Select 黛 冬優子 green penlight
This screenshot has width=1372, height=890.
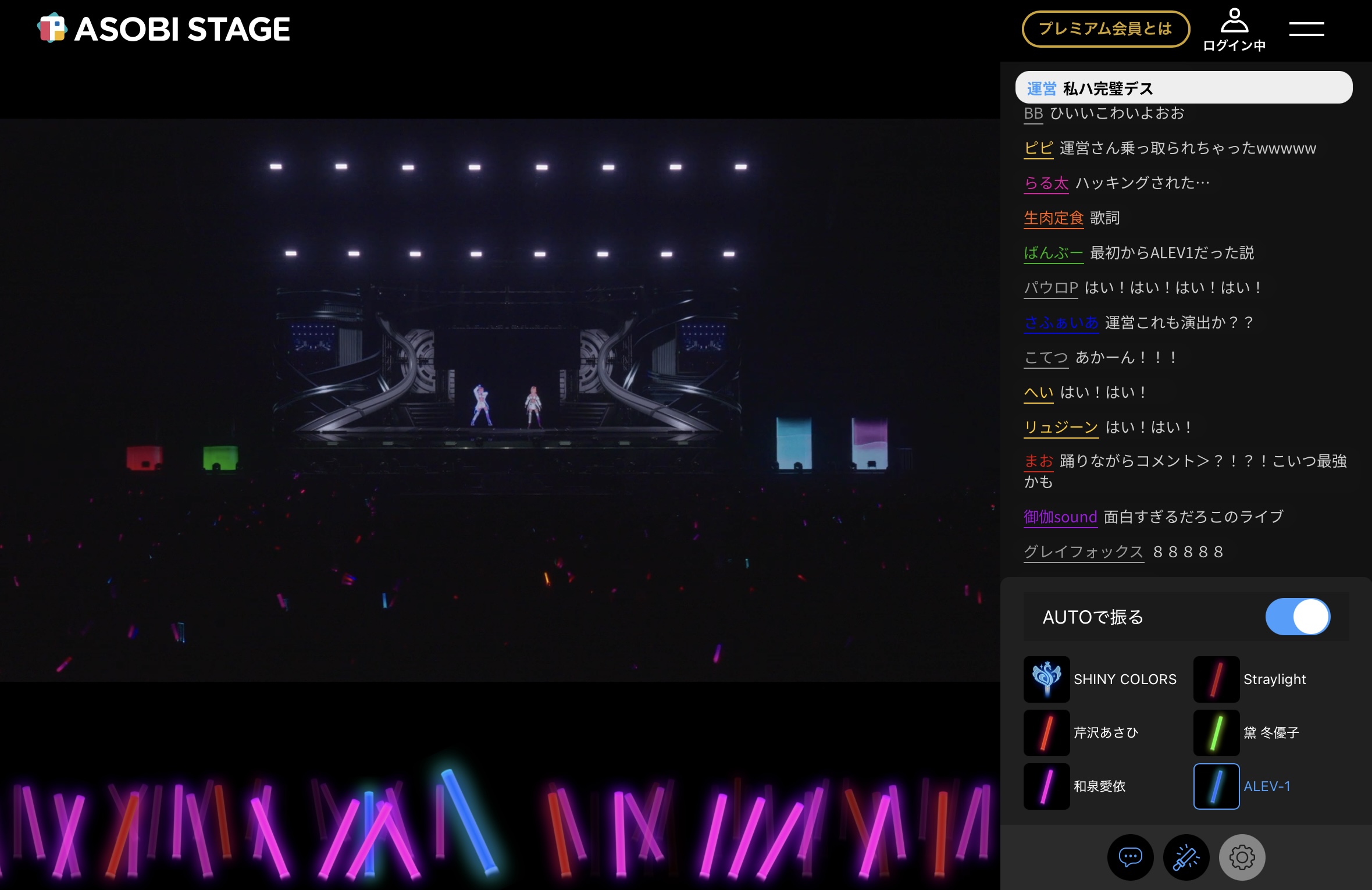point(1216,732)
